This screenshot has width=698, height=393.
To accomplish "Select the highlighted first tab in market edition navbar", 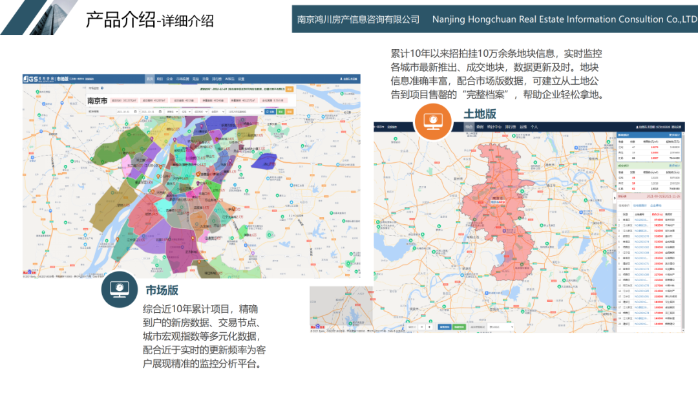I will [150, 79].
